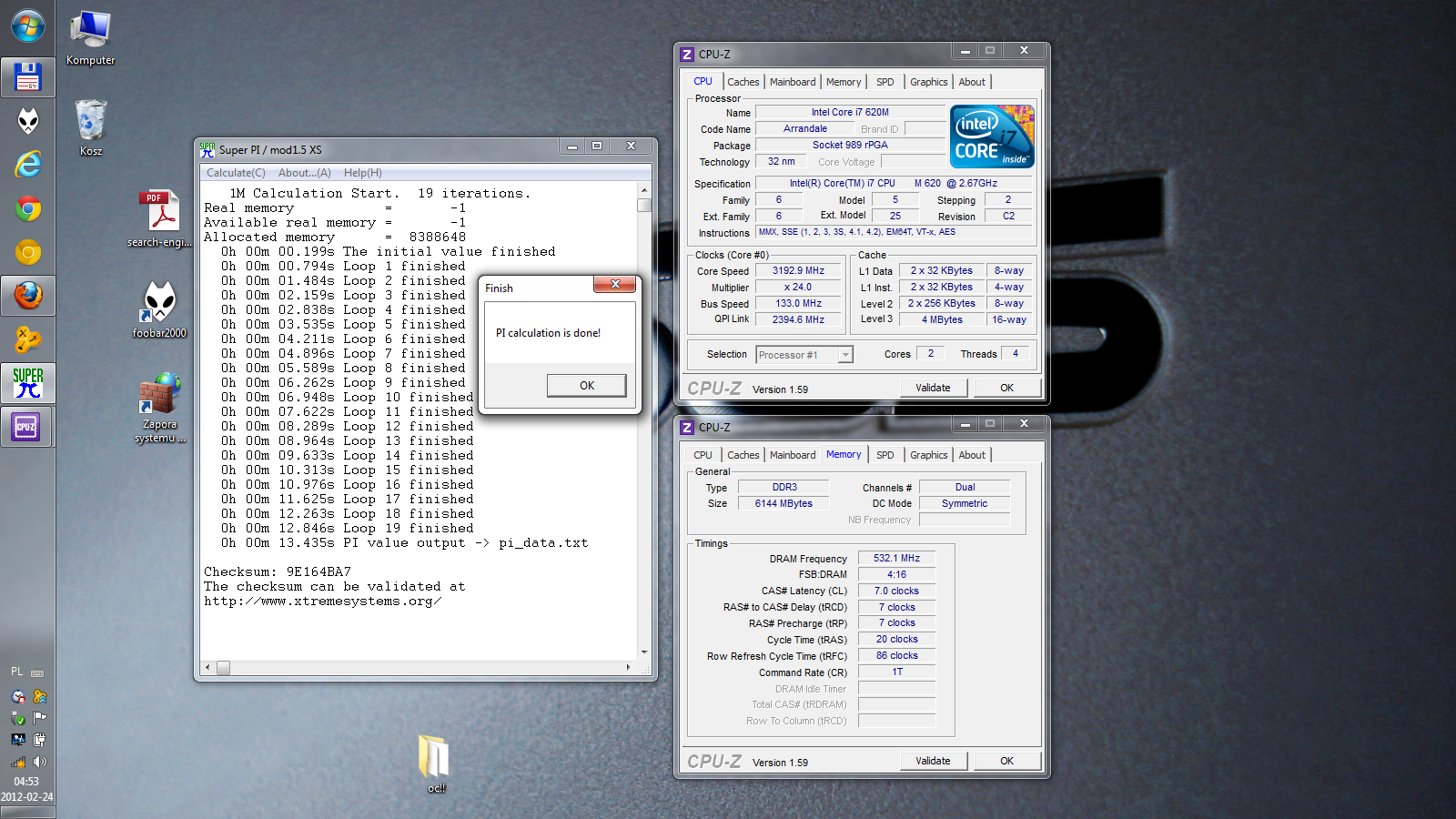Open Help(H) menu in Super PI
Screen dimensions: 1456x819
coord(363,173)
